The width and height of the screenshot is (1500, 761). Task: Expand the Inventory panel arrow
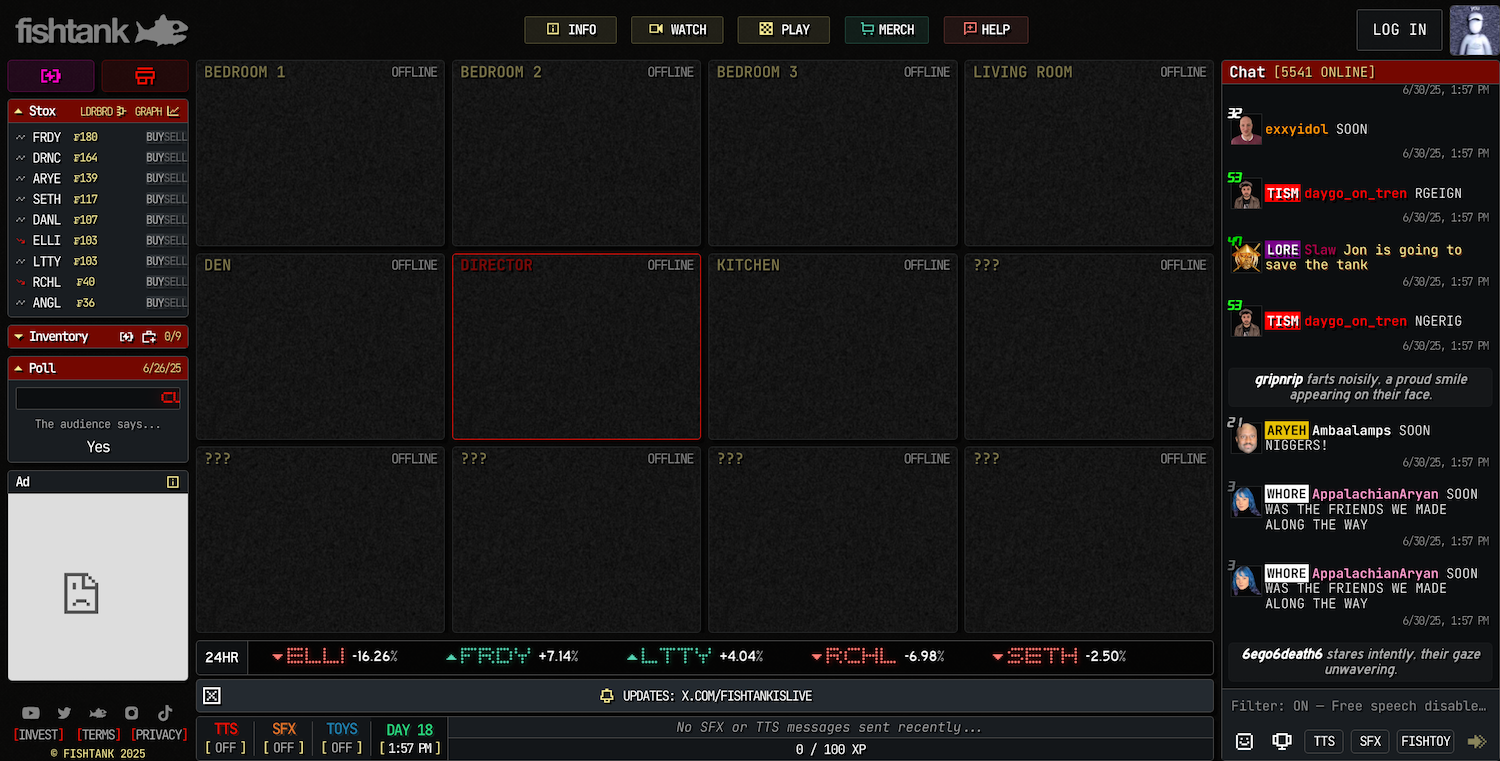(18, 337)
